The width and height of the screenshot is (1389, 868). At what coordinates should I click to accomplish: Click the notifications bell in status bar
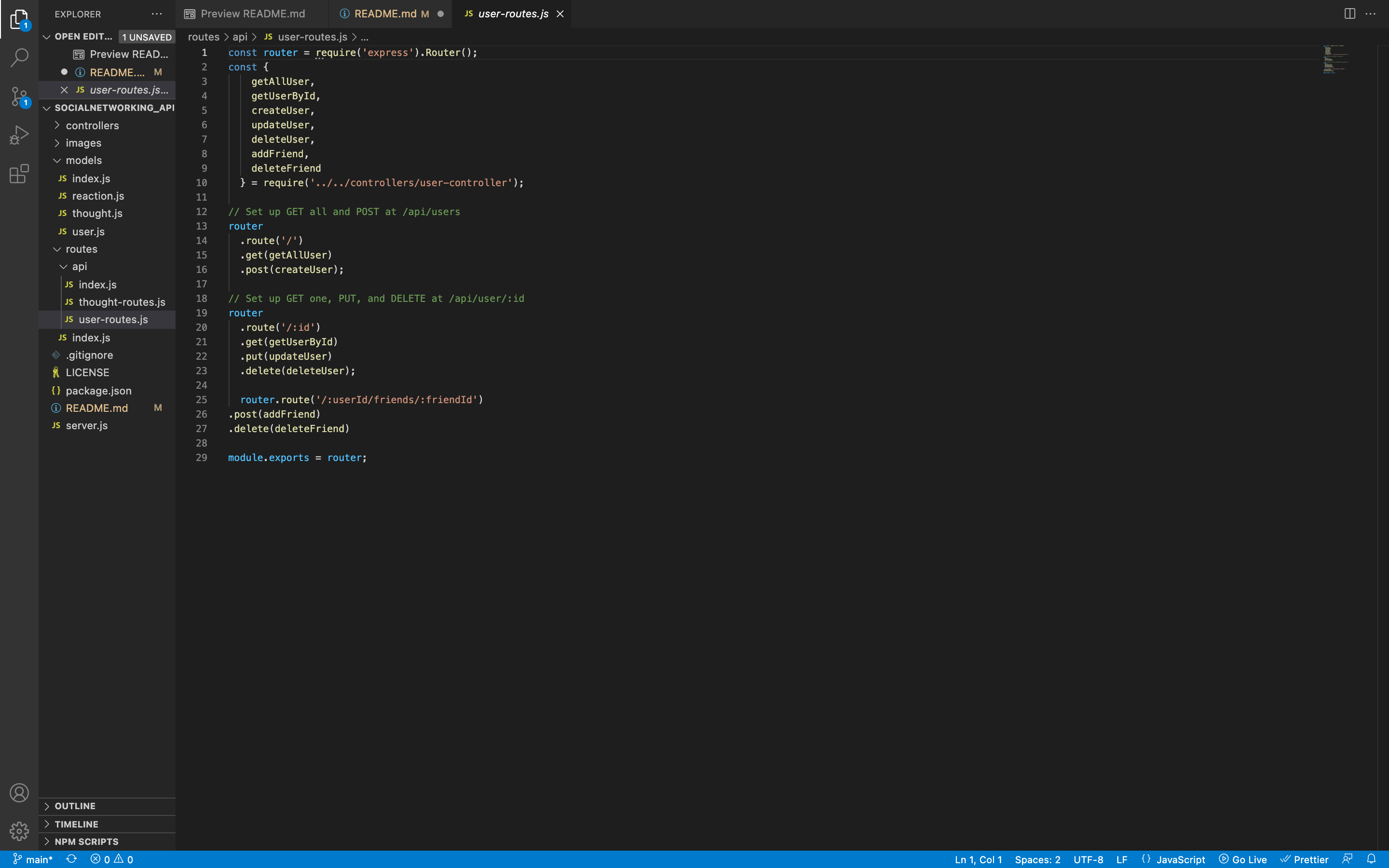1371,859
